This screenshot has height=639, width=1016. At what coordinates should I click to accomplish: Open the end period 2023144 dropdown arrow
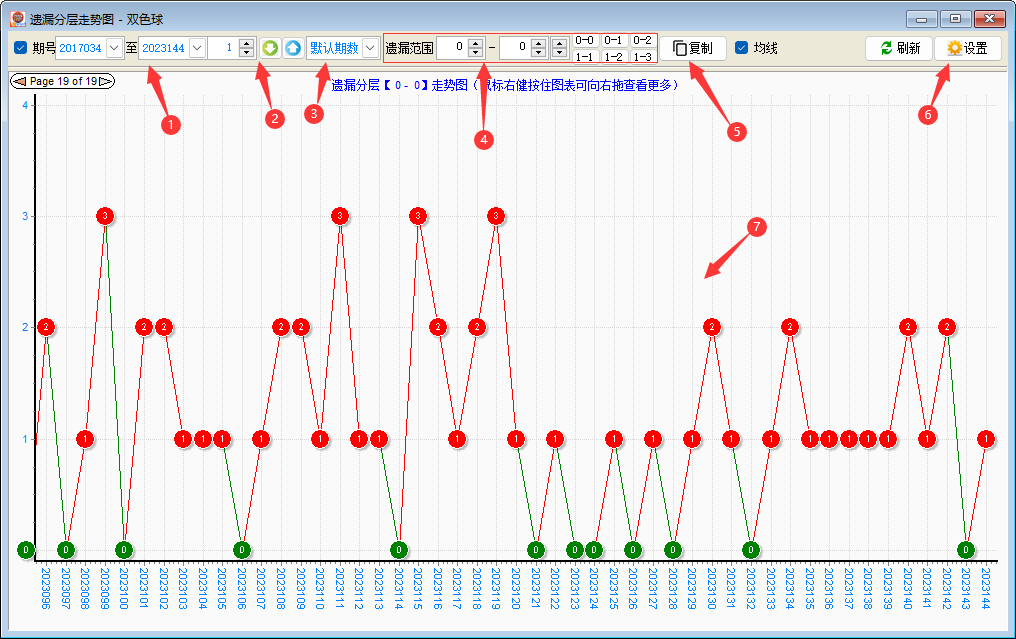198,48
